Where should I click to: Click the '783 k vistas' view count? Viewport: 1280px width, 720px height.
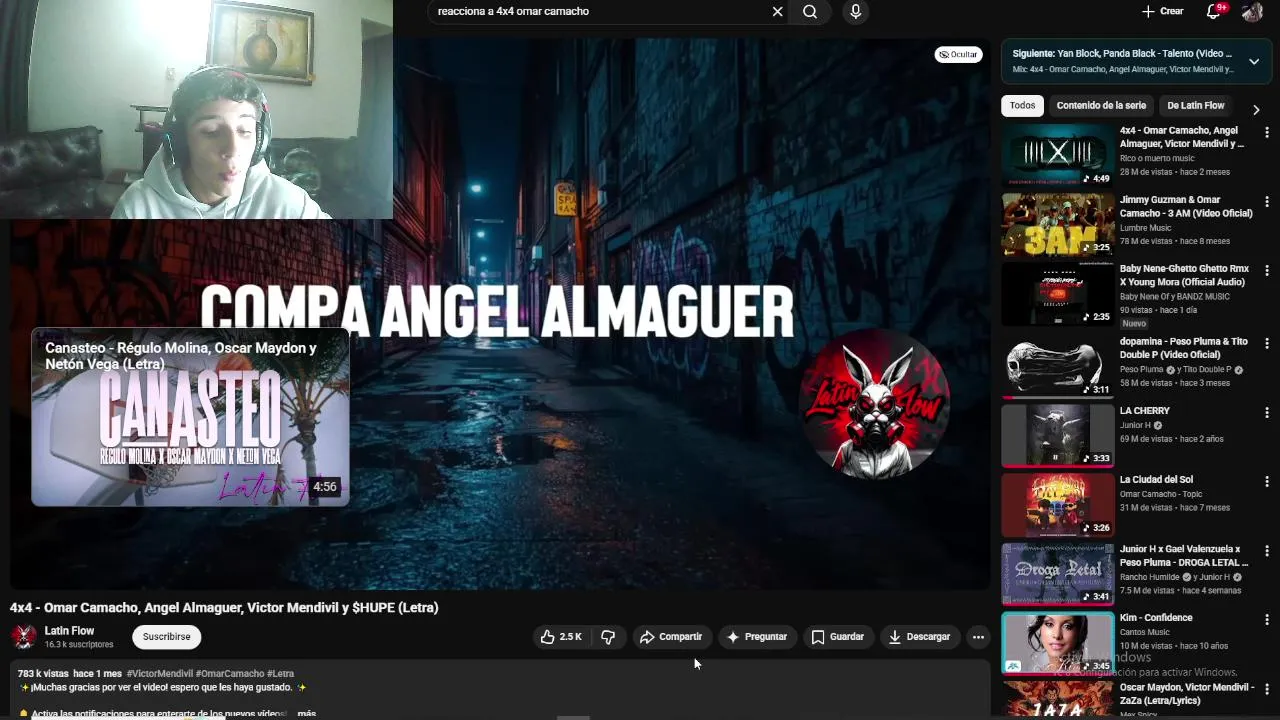[43, 674]
